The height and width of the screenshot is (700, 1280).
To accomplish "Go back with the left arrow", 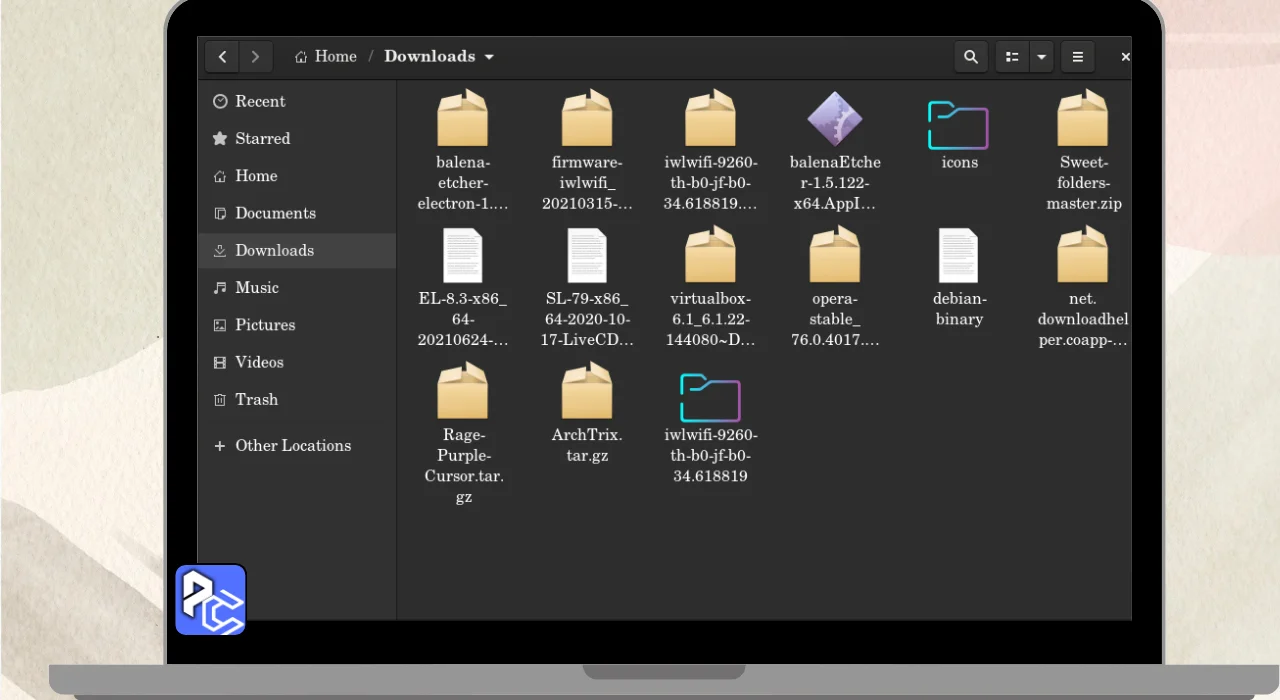I will click(x=222, y=57).
